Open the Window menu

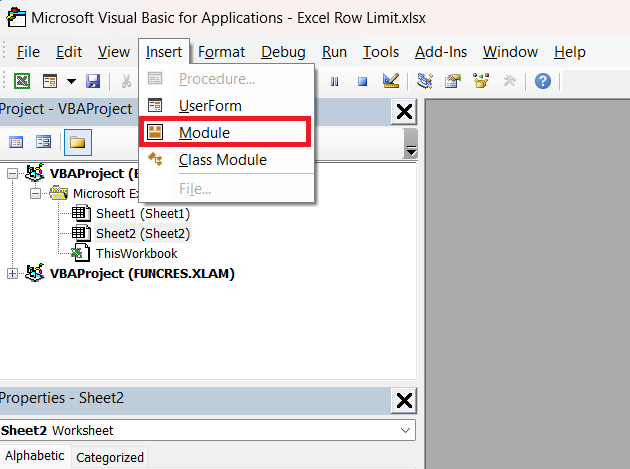pos(510,52)
